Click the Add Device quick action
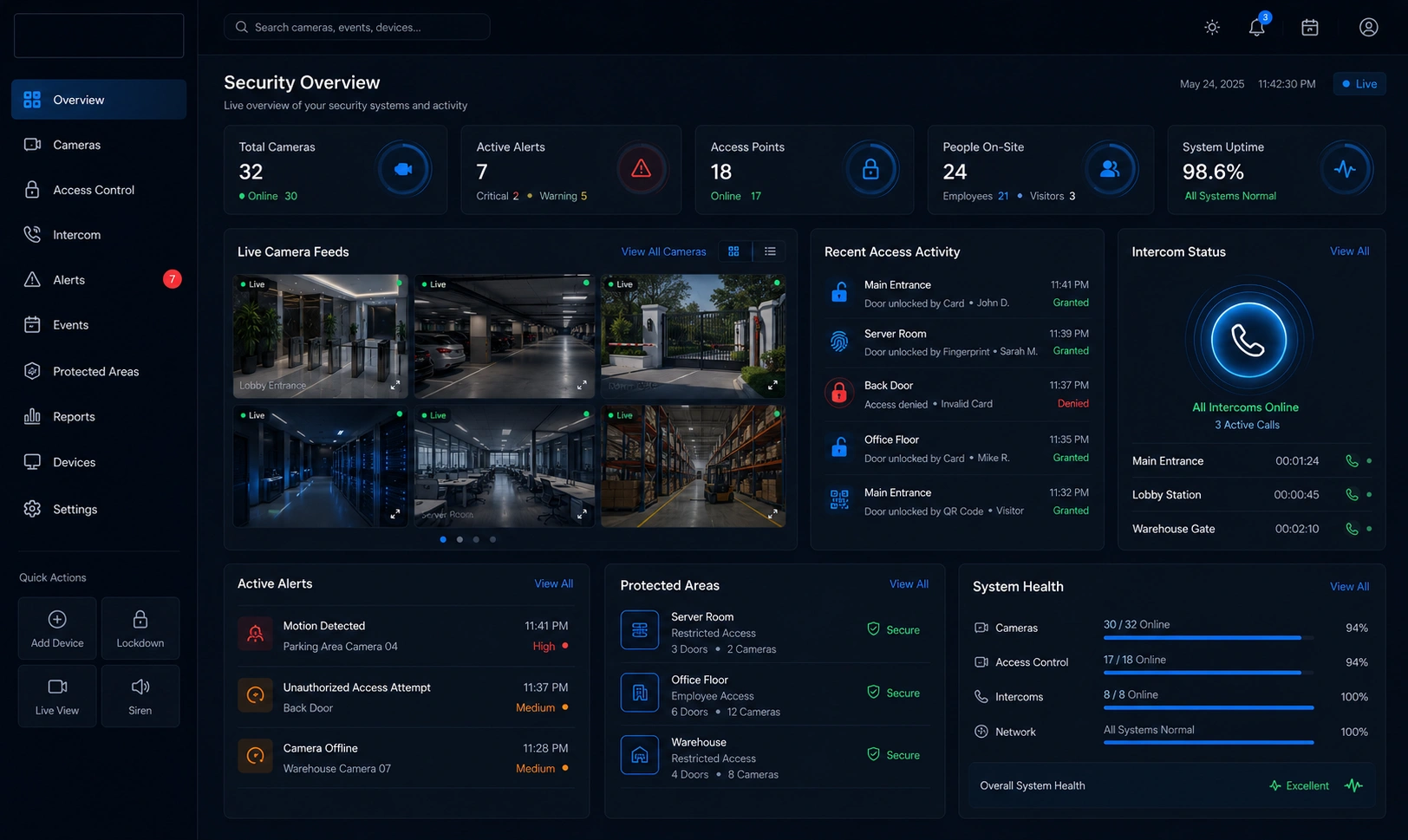The image size is (1408, 840). [x=57, y=628]
